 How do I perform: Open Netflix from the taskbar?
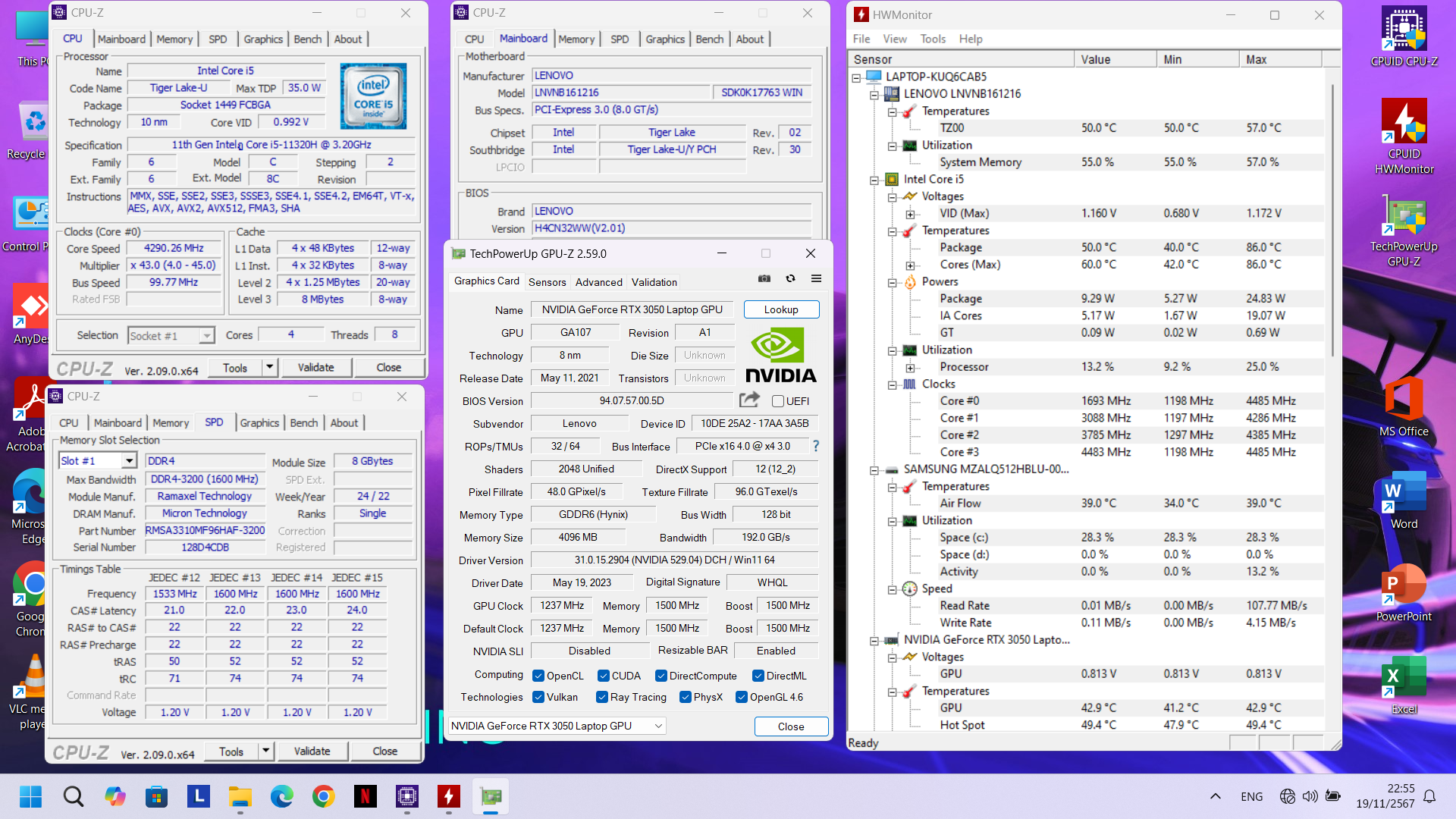(365, 796)
